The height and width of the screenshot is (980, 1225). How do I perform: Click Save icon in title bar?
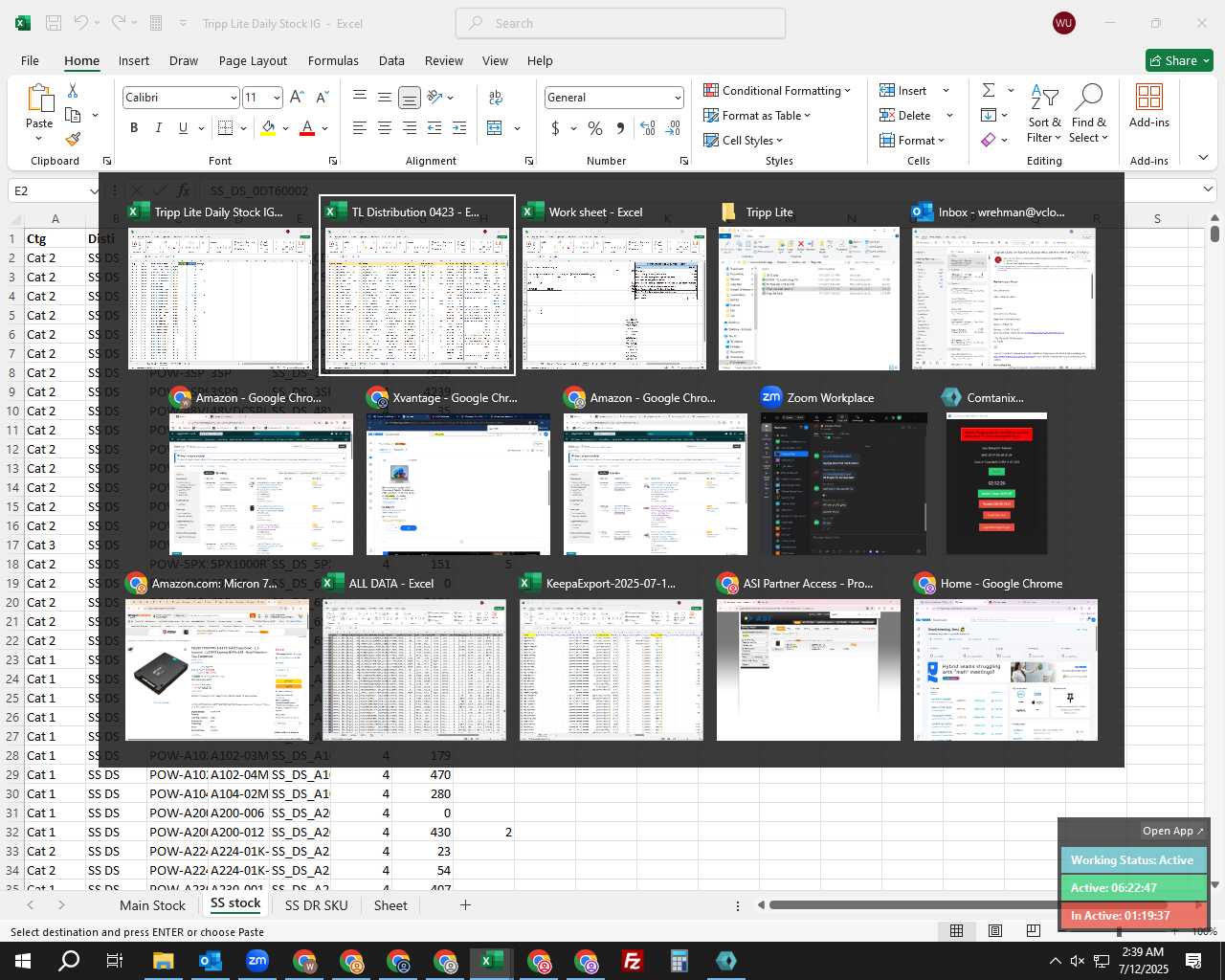54,23
